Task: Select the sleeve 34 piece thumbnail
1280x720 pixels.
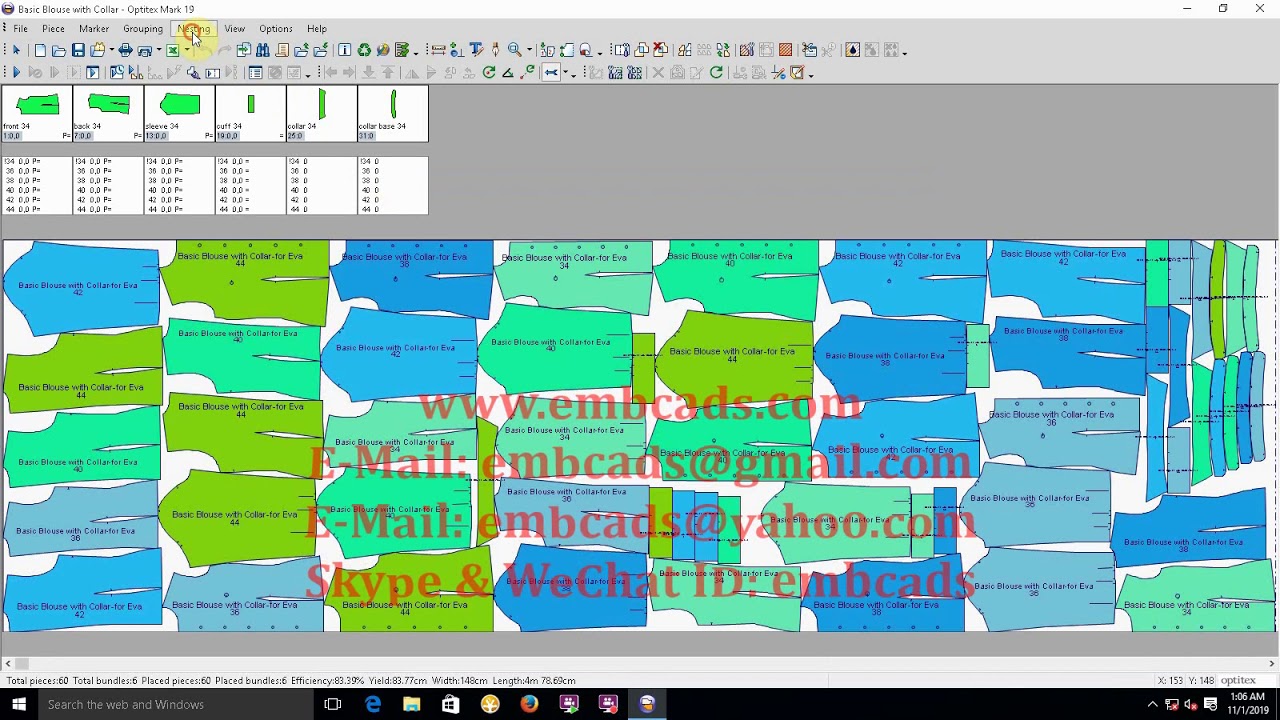Action: click(179, 113)
